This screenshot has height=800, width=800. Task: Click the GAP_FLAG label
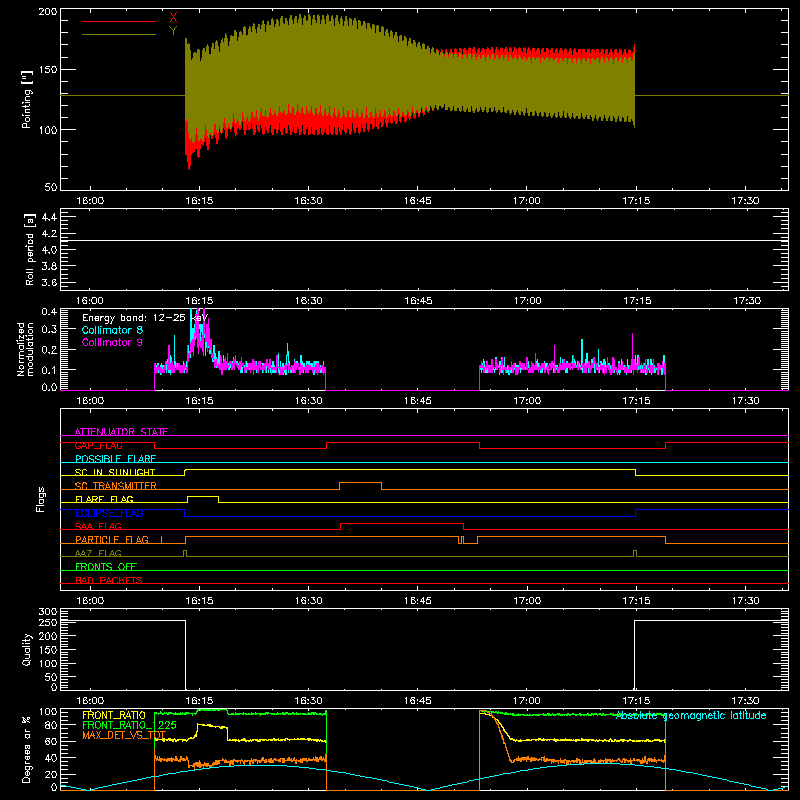coord(99,445)
